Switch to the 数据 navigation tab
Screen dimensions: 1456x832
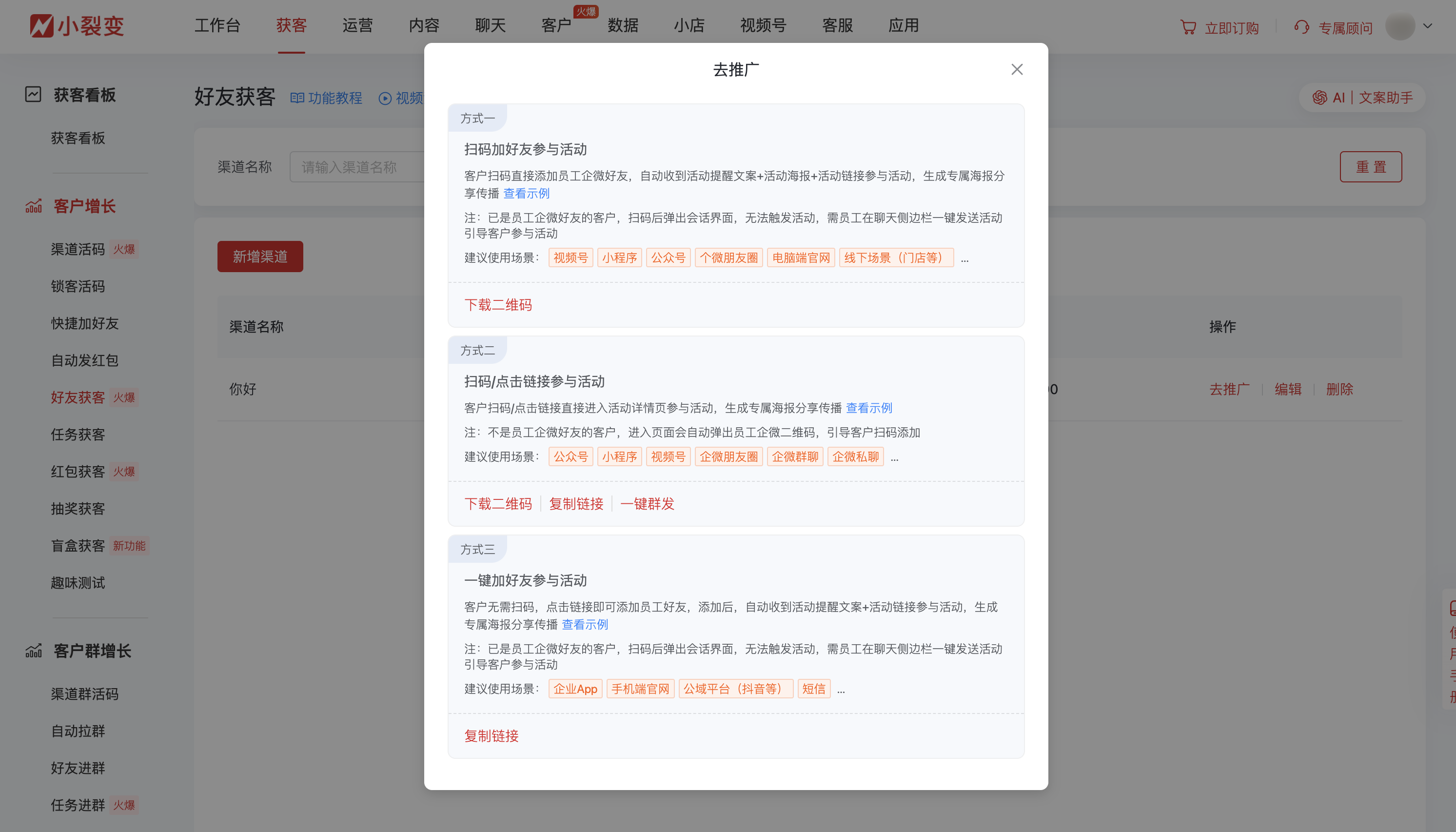622,26
